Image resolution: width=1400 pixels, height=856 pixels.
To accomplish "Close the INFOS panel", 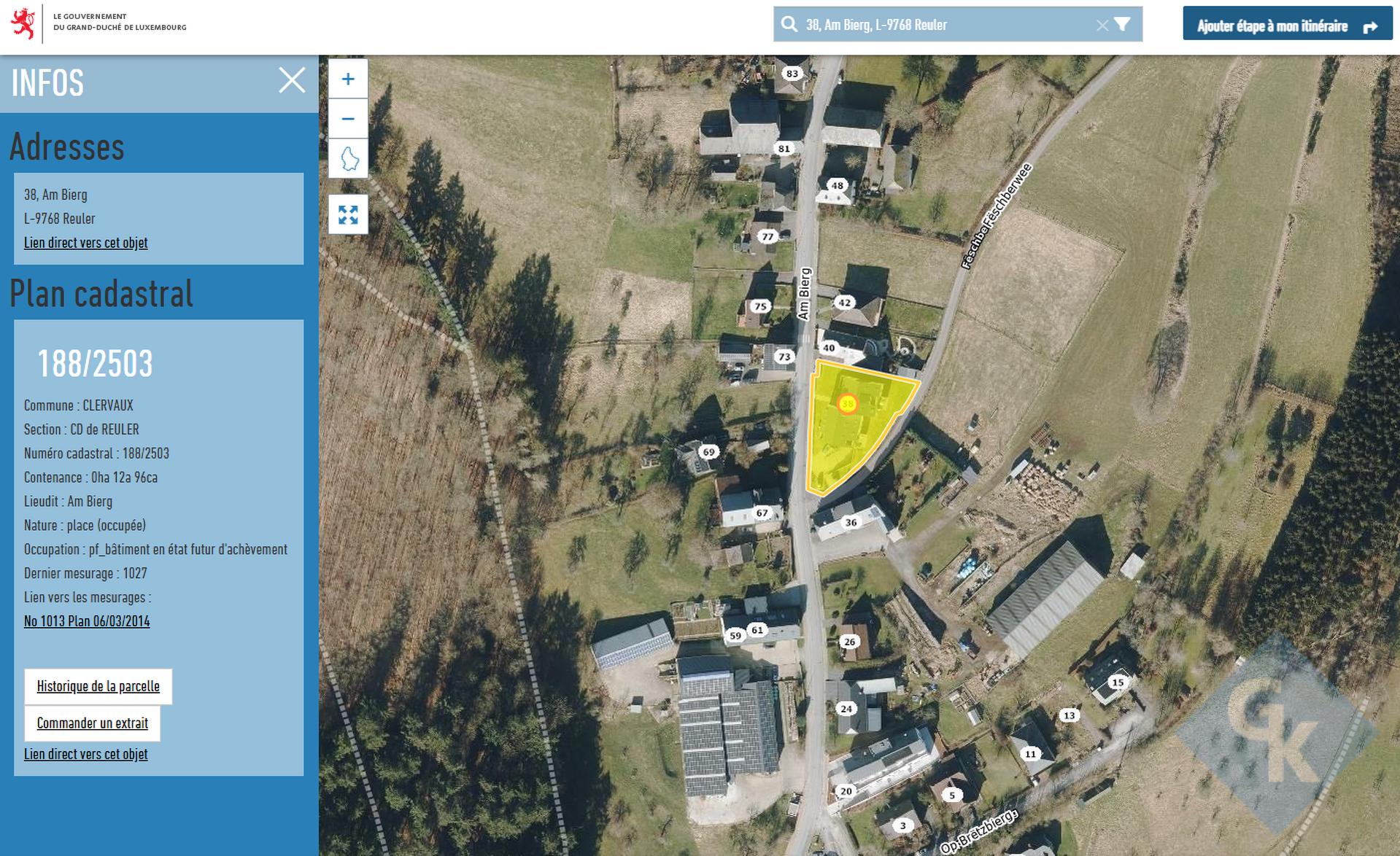I will (292, 80).
